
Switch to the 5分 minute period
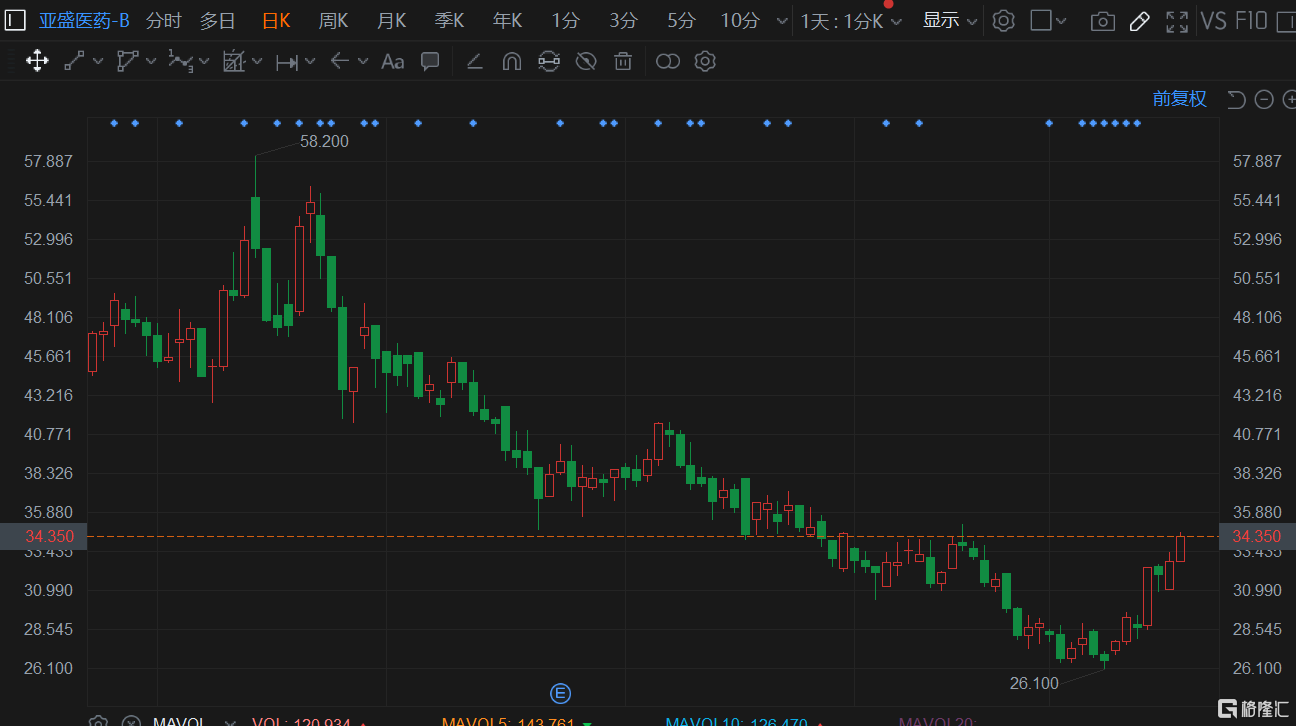pyautogui.click(x=681, y=20)
